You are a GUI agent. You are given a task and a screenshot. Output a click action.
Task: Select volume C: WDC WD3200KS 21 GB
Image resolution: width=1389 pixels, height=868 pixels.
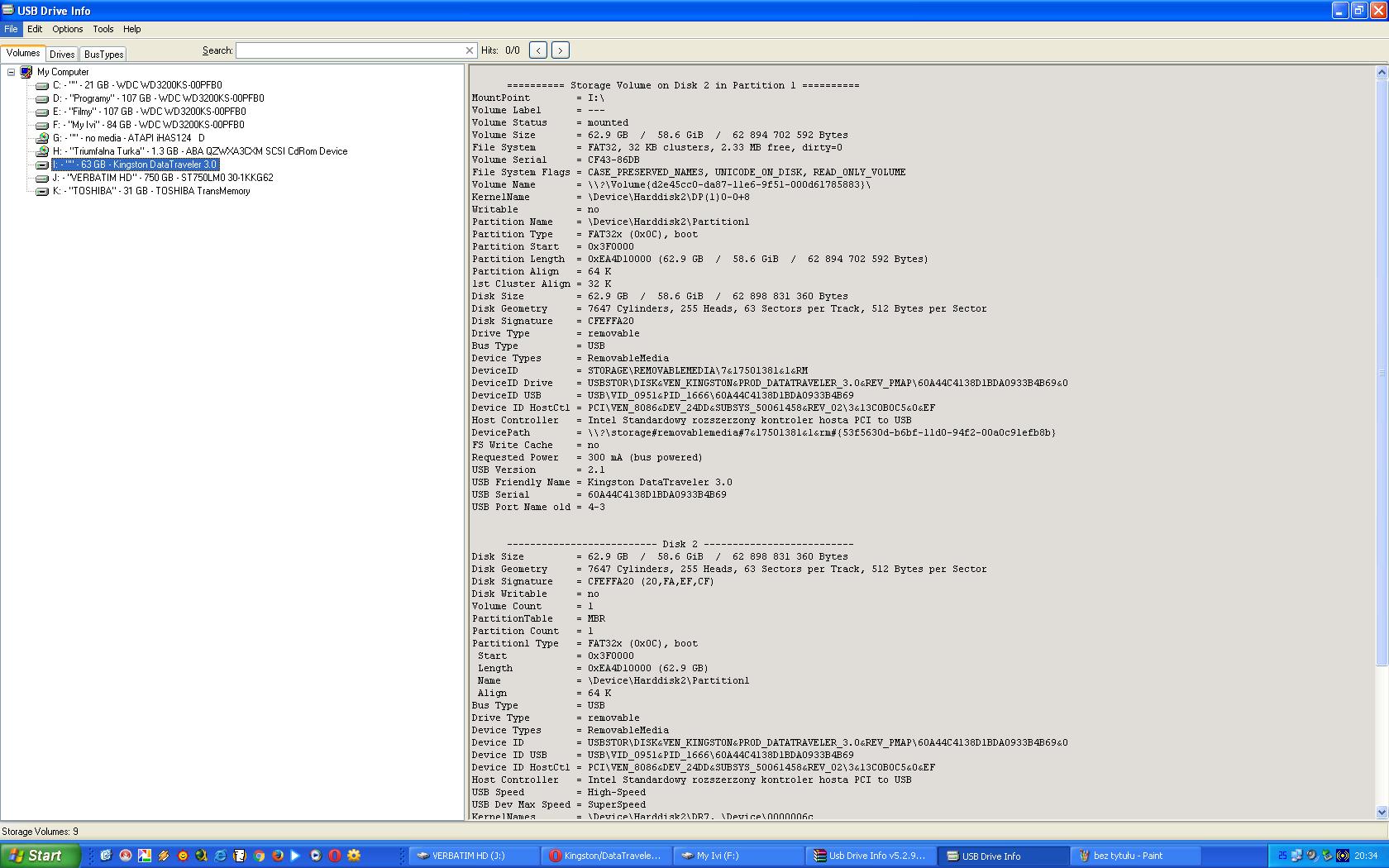tap(137, 85)
